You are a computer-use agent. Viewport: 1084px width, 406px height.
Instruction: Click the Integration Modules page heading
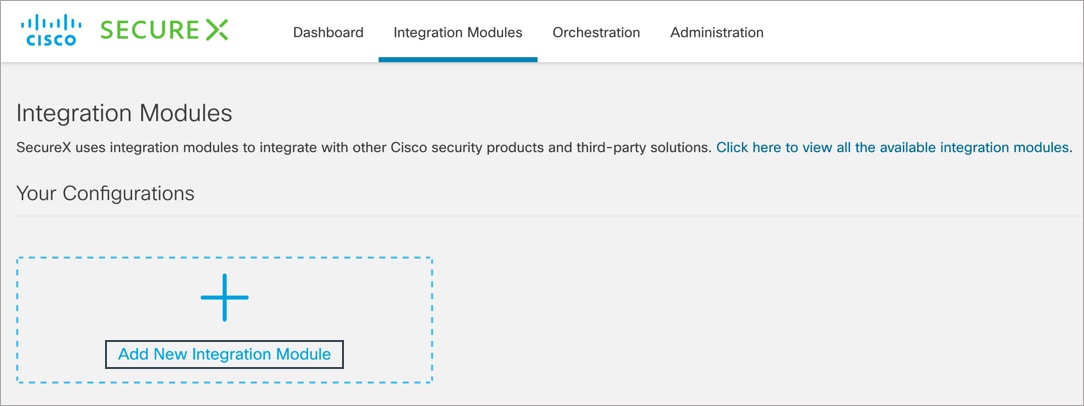pos(124,113)
